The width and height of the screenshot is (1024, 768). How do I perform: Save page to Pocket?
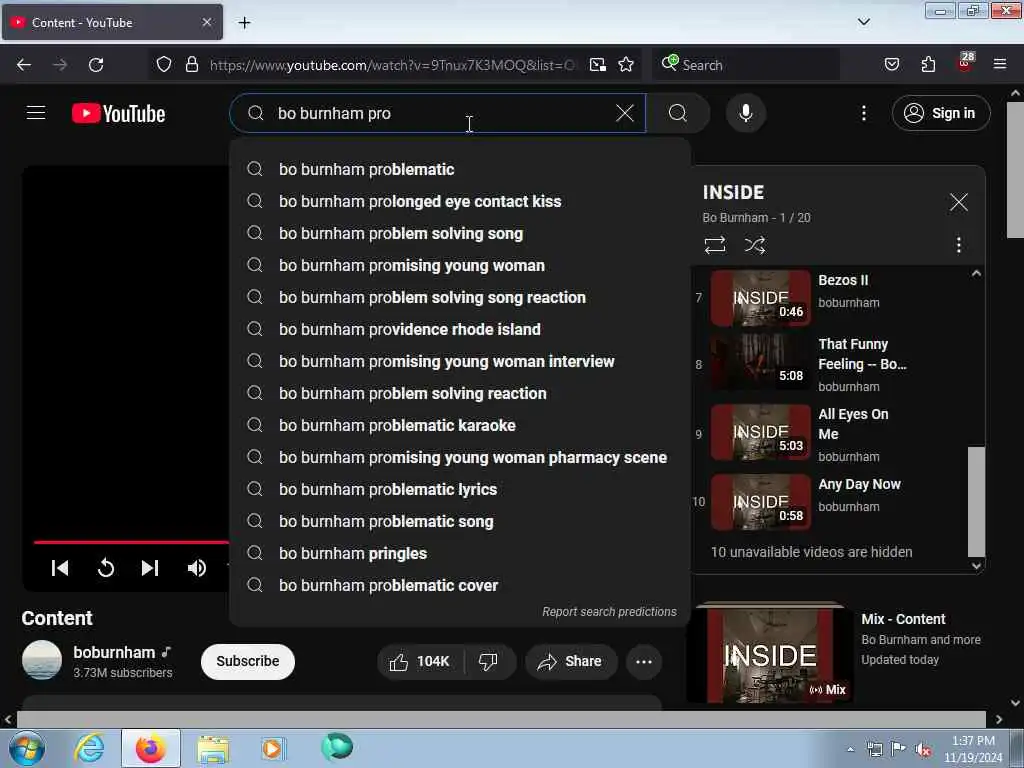click(x=891, y=65)
